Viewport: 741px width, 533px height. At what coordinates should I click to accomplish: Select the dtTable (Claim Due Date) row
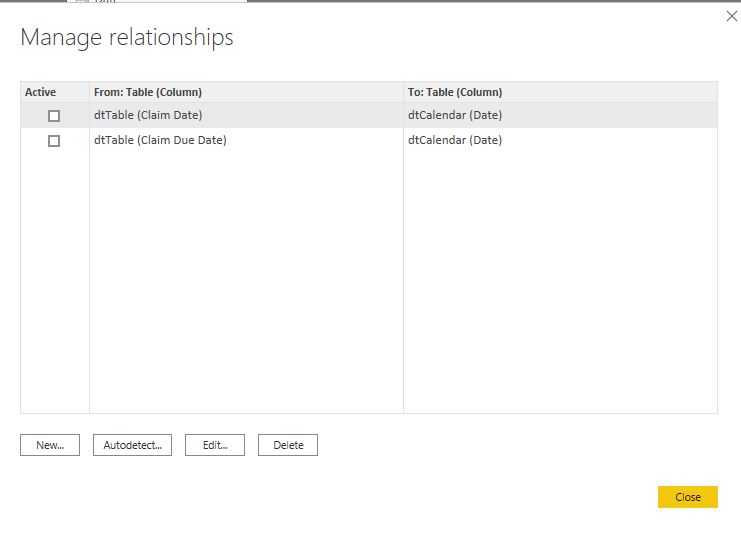tap(369, 140)
